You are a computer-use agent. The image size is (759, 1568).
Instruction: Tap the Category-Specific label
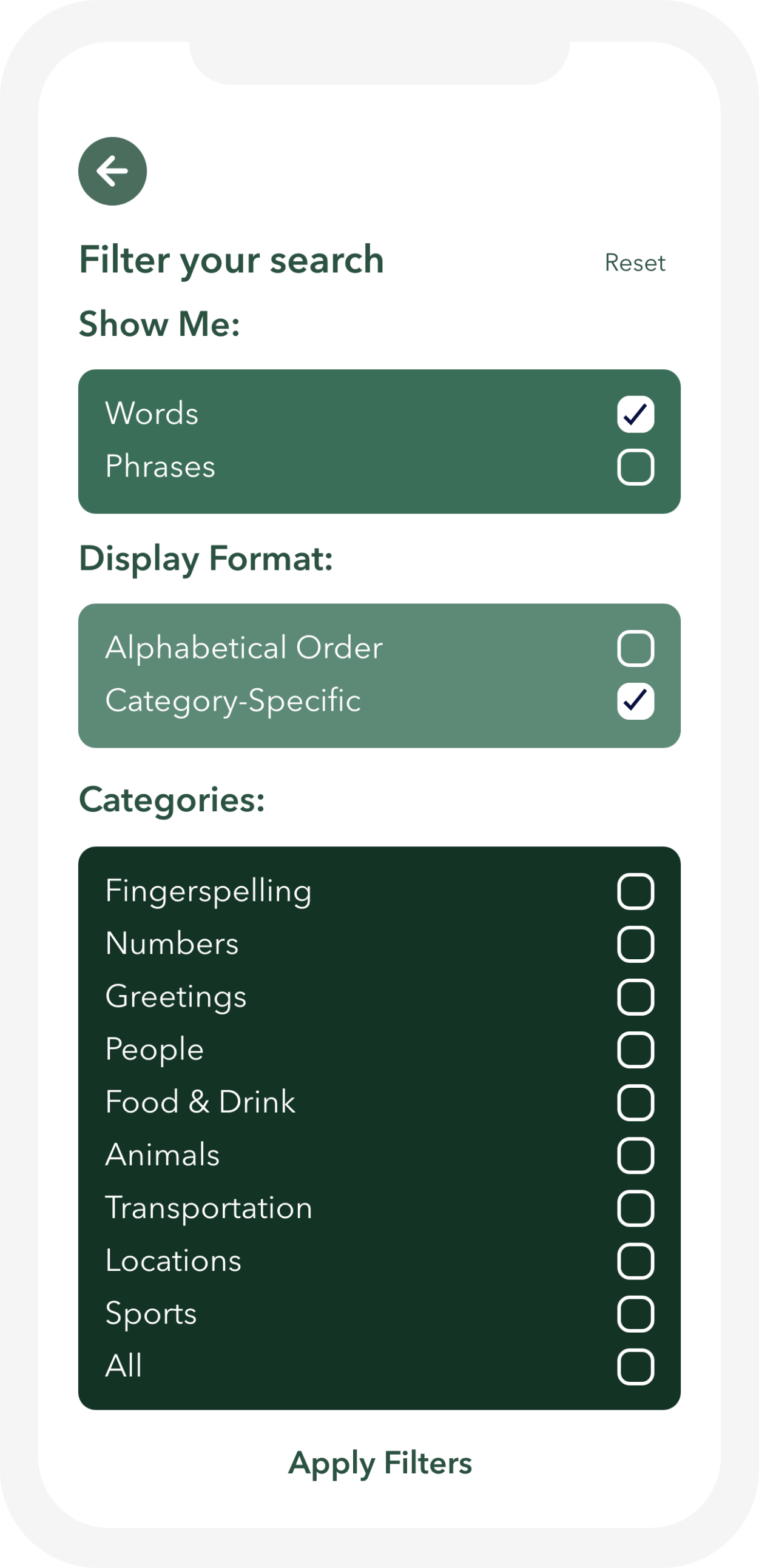pos(233,700)
